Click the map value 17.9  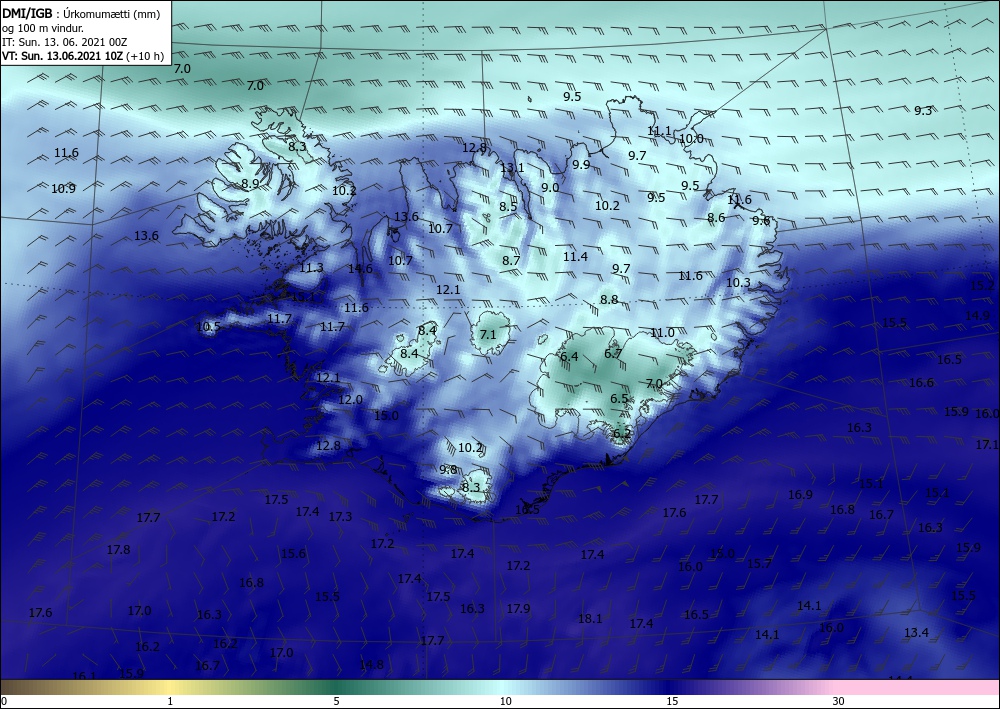coord(518,609)
